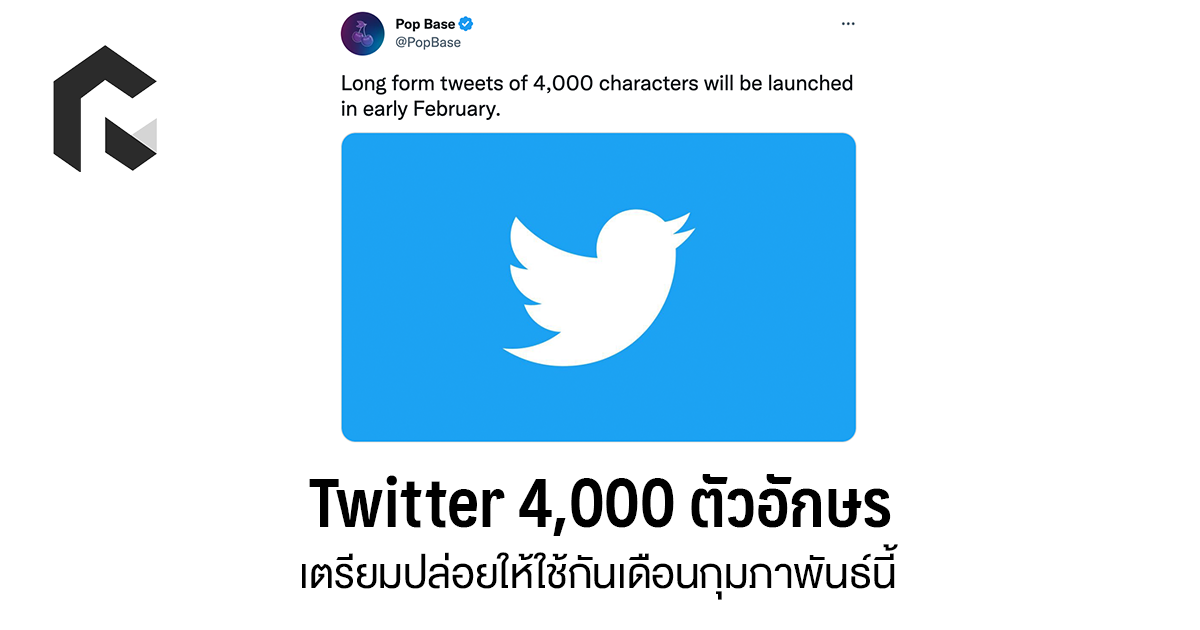1200x630 pixels.
Task: Click the top-left corner of the blue card
Action: [352, 143]
